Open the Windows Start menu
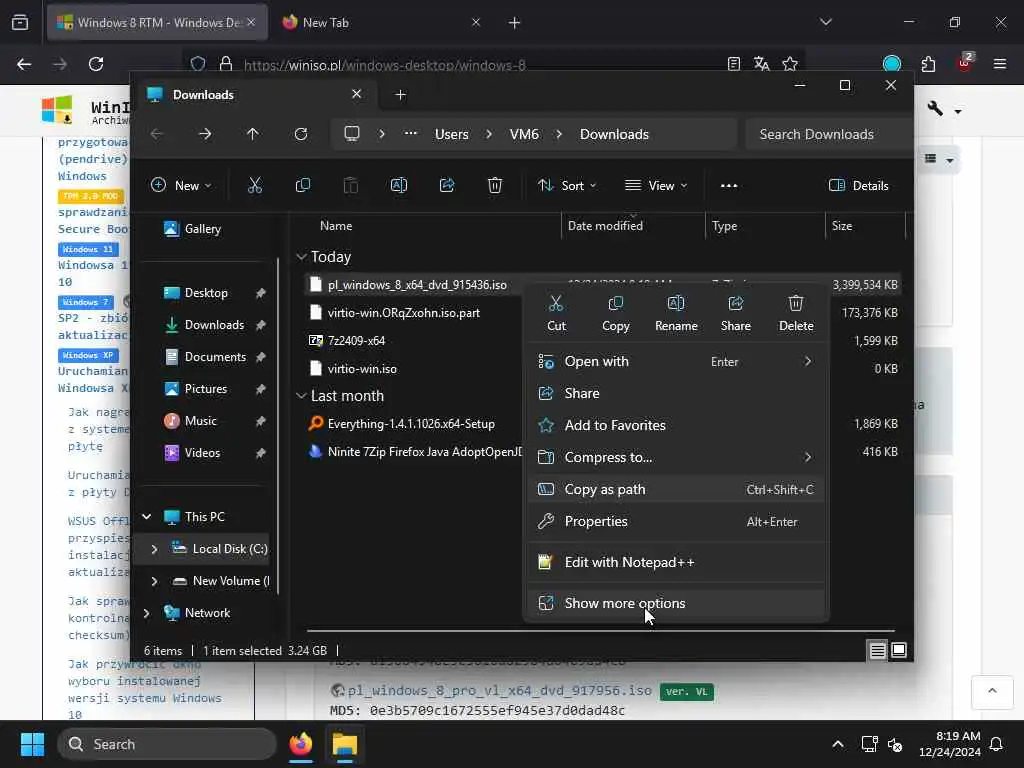This screenshot has height=768, width=1024. (x=32, y=744)
